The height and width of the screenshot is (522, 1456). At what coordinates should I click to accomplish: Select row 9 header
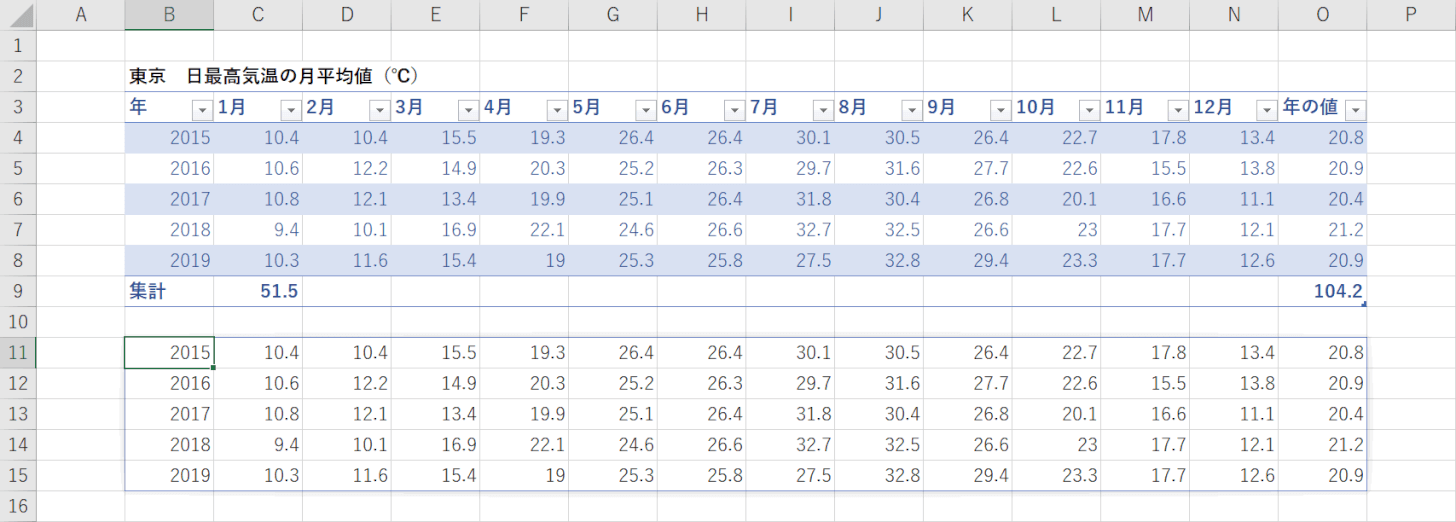[x=18, y=292]
